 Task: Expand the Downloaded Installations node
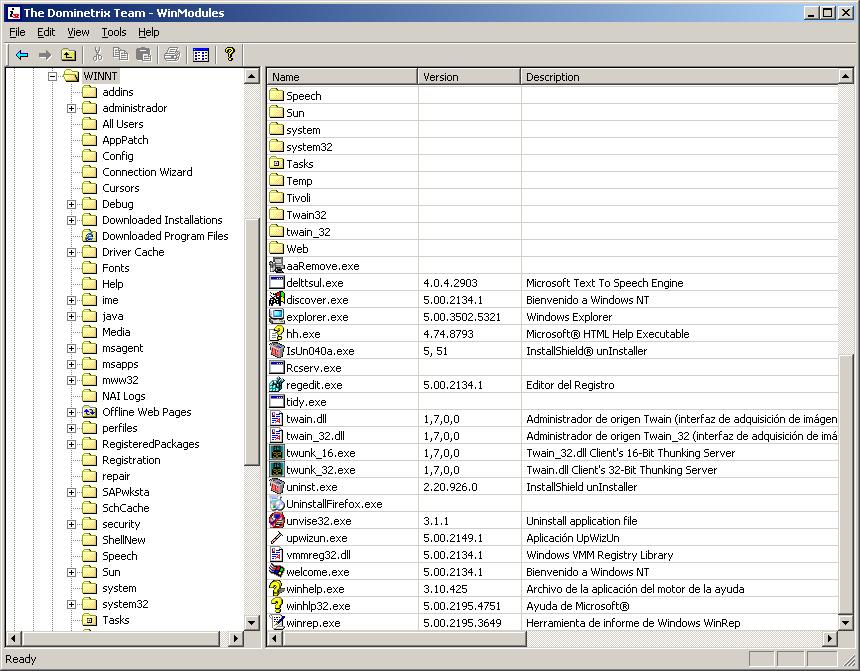pyautogui.click(x=71, y=220)
